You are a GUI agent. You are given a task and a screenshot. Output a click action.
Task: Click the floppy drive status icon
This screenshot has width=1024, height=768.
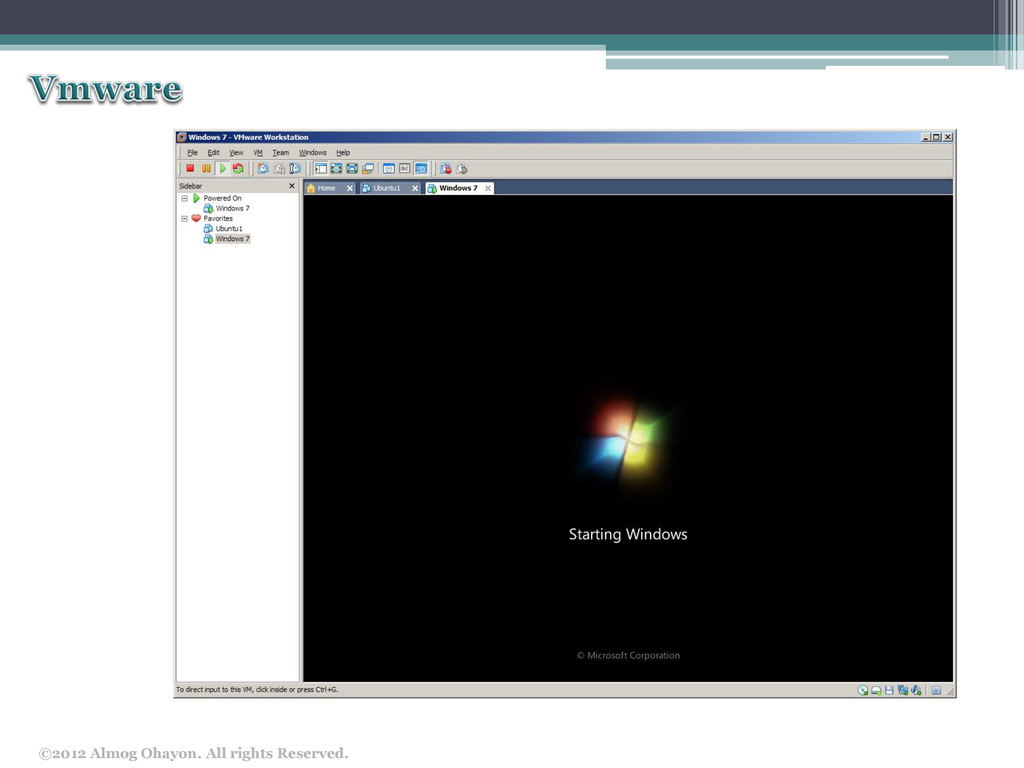pos(889,690)
